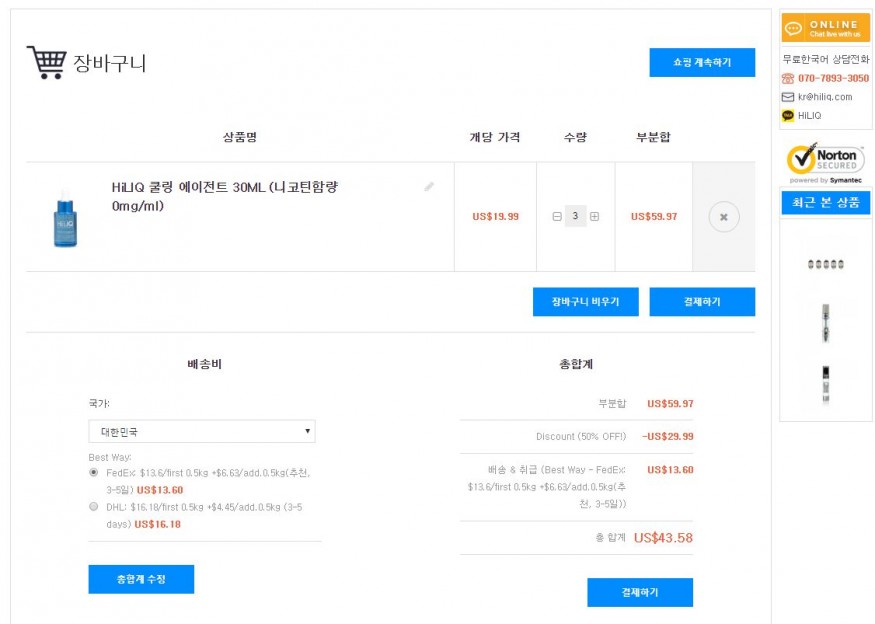
Task: Open the 대한민국 country dropdown
Action: coord(202,432)
